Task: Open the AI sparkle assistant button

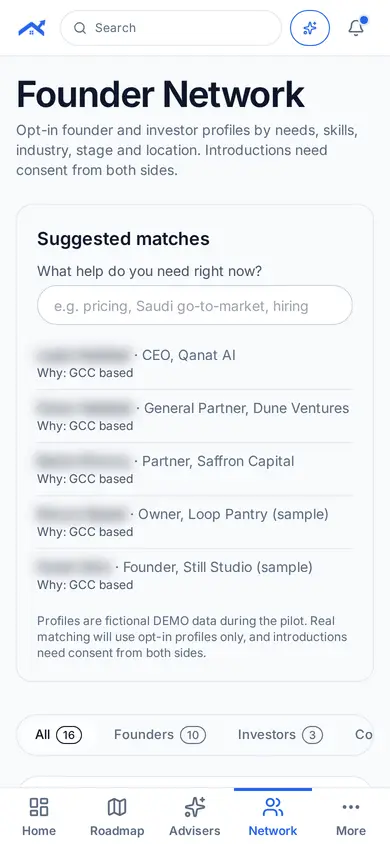Action: (310, 28)
